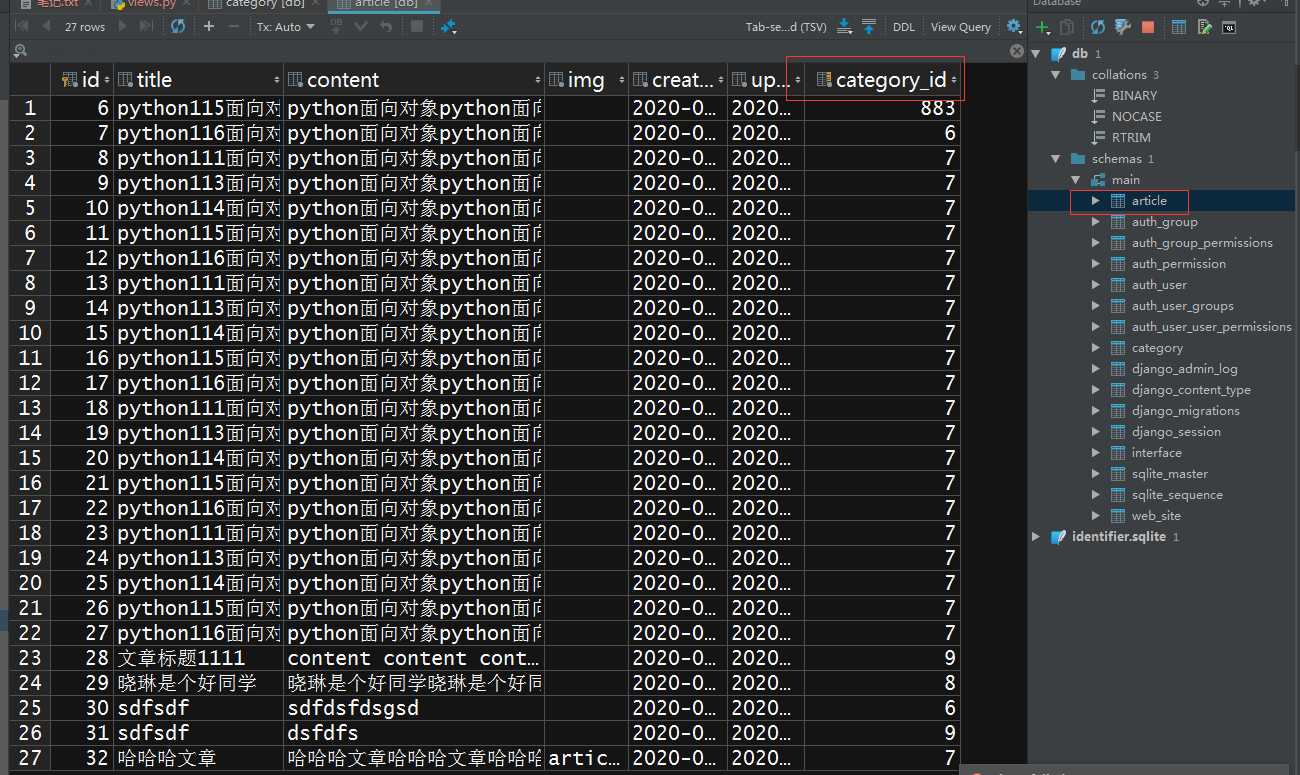Image resolution: width=1300 pixels, height=775 pixels.
Task: Select row number 27 in the gutter
Action: coord(30,758)
